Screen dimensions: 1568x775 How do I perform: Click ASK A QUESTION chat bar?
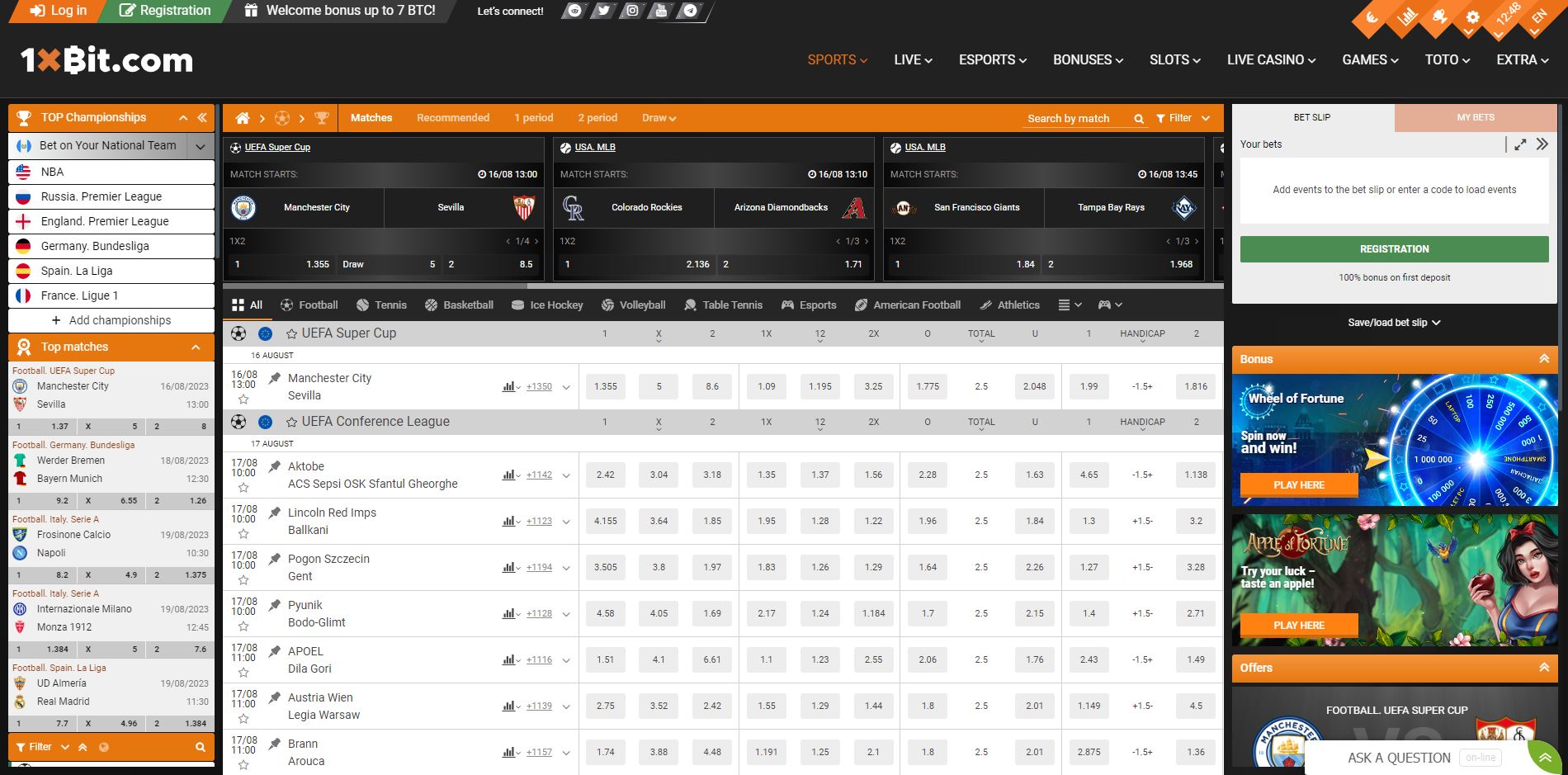click(1416, 758)
